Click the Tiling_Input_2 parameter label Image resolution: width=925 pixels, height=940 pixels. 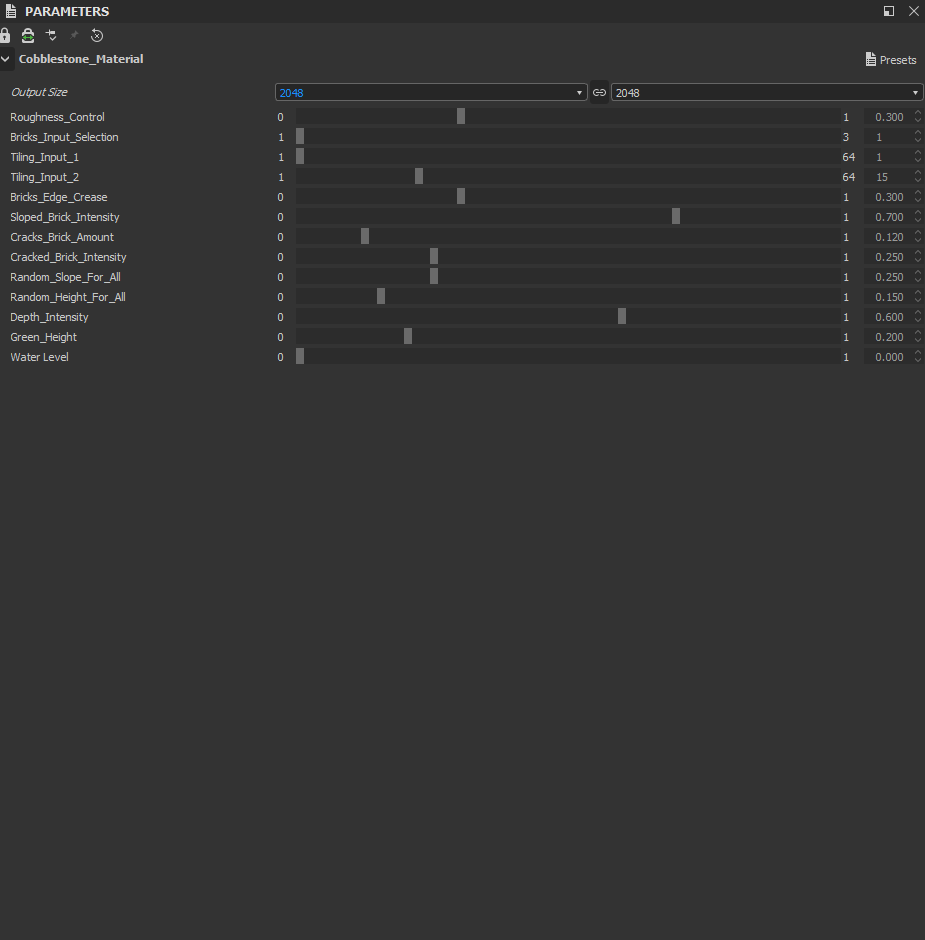pyautogui.click(x=44, y=177)
